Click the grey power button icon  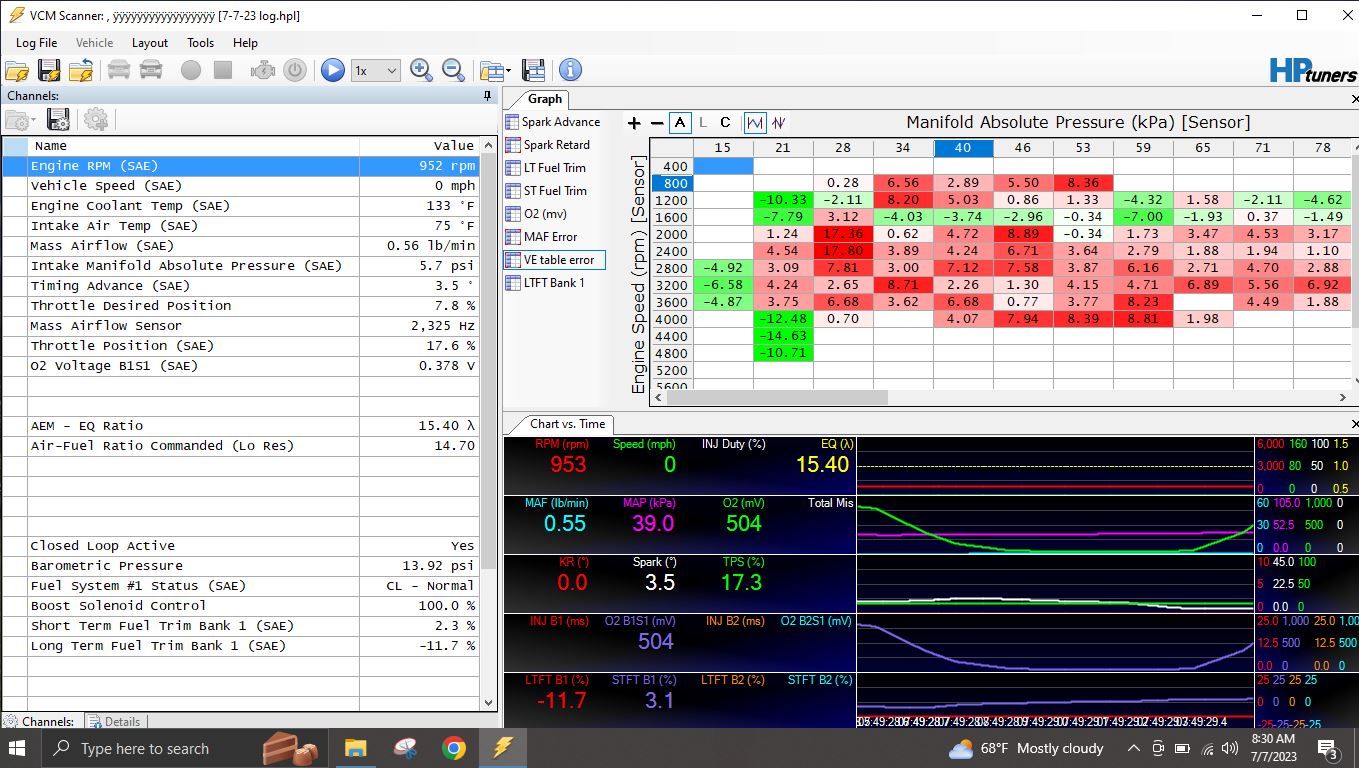[294, 70]
